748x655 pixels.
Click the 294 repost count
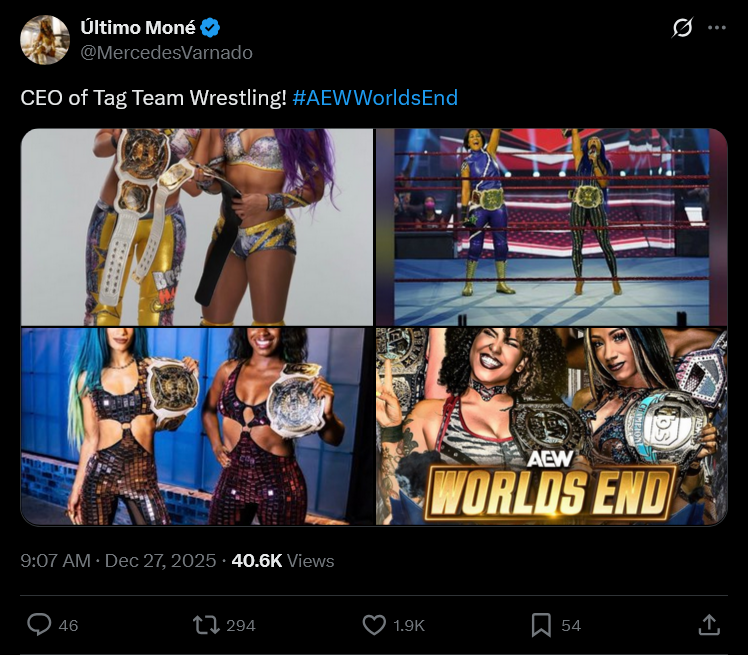(x=241, y=625)
